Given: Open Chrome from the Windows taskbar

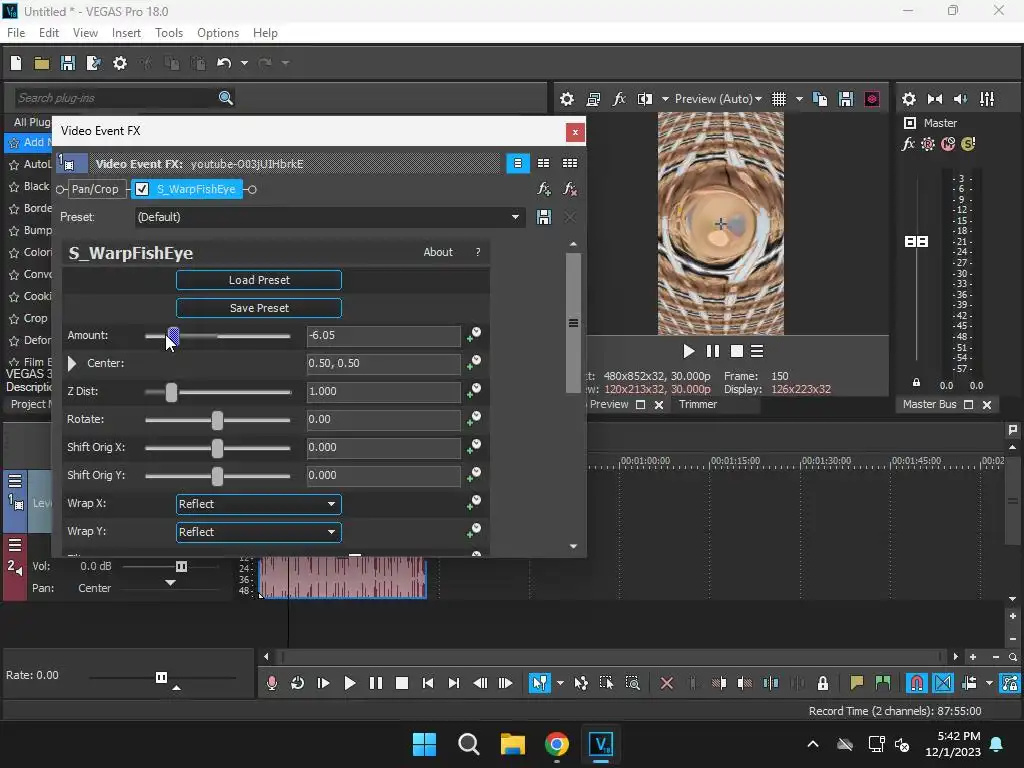Looking at the screenshot, I should coord(556,744).
